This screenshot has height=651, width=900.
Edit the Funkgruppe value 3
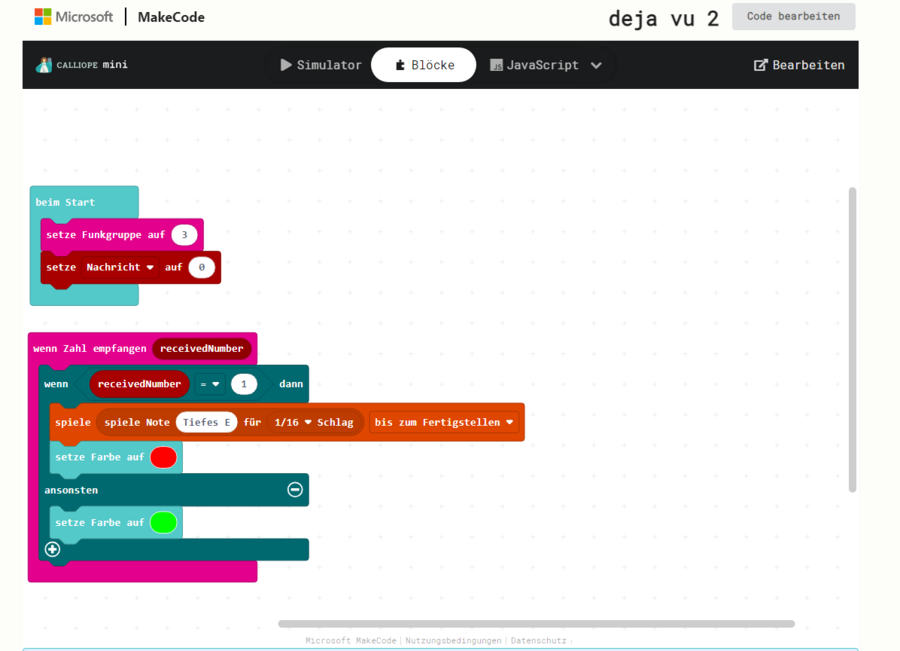[184, 235]
